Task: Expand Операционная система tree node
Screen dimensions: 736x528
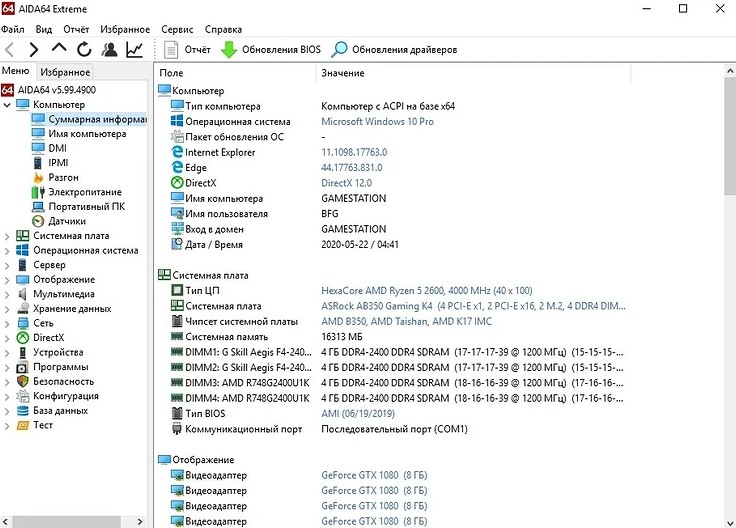Action: click(x=7, y=251)
